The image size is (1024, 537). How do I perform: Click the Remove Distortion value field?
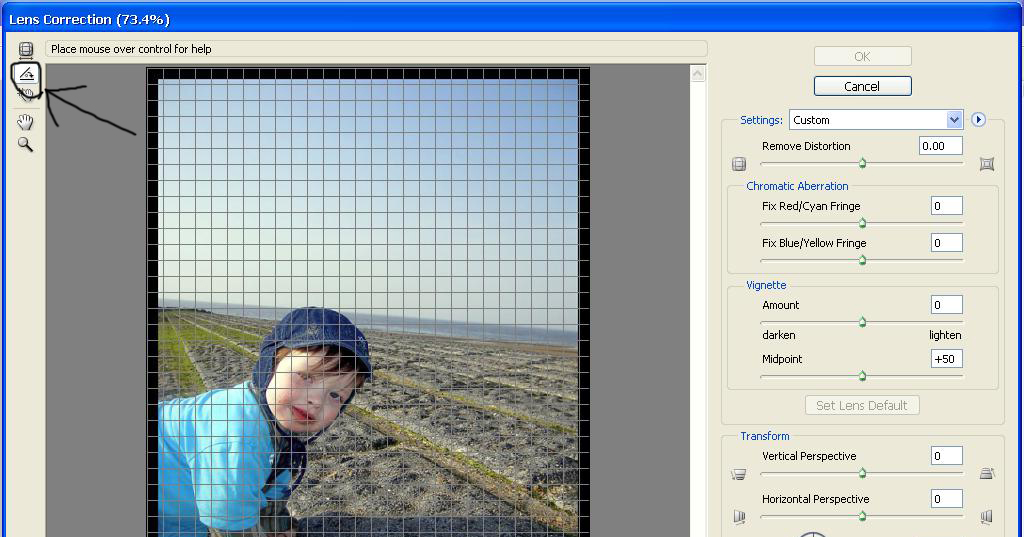point(940,146)
